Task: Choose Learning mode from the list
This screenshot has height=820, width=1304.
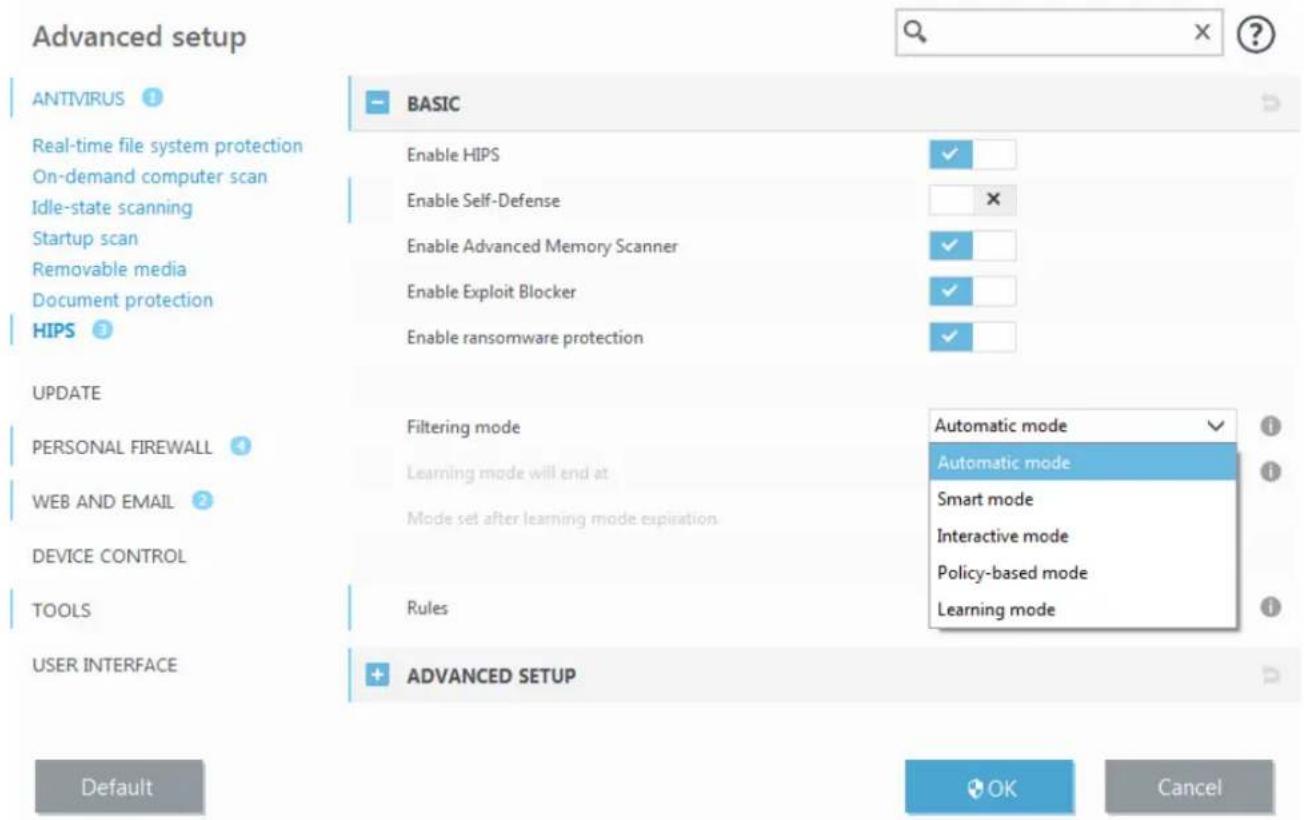Action: [x=1083, y=609]
